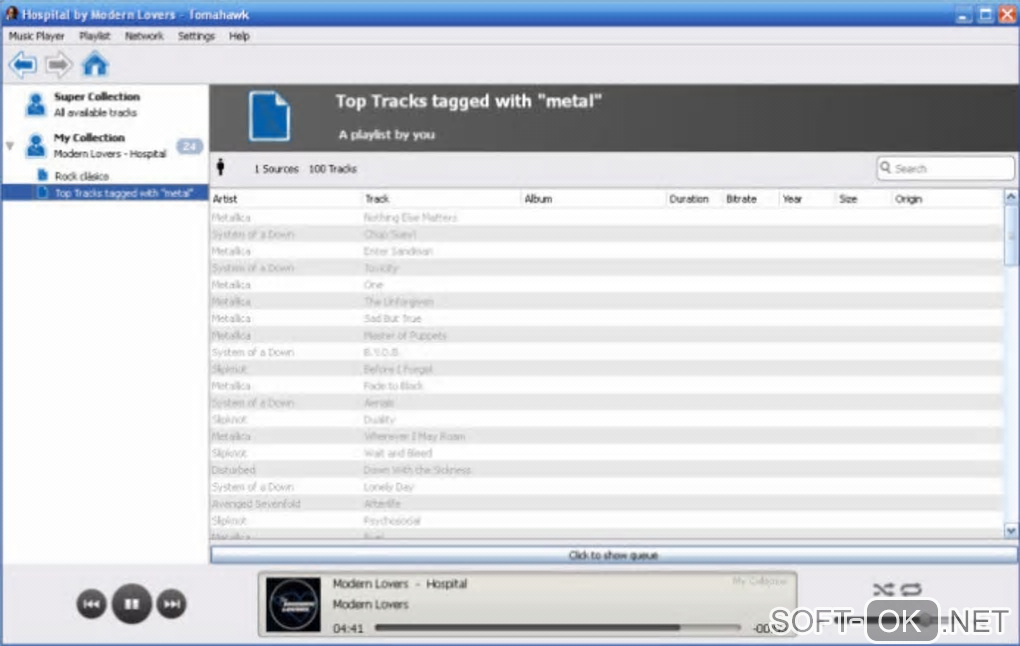Select the track The Unforgiven
Image resolution: width=1020 pixels, height=646 pixels.
click(x=398, y=302)
